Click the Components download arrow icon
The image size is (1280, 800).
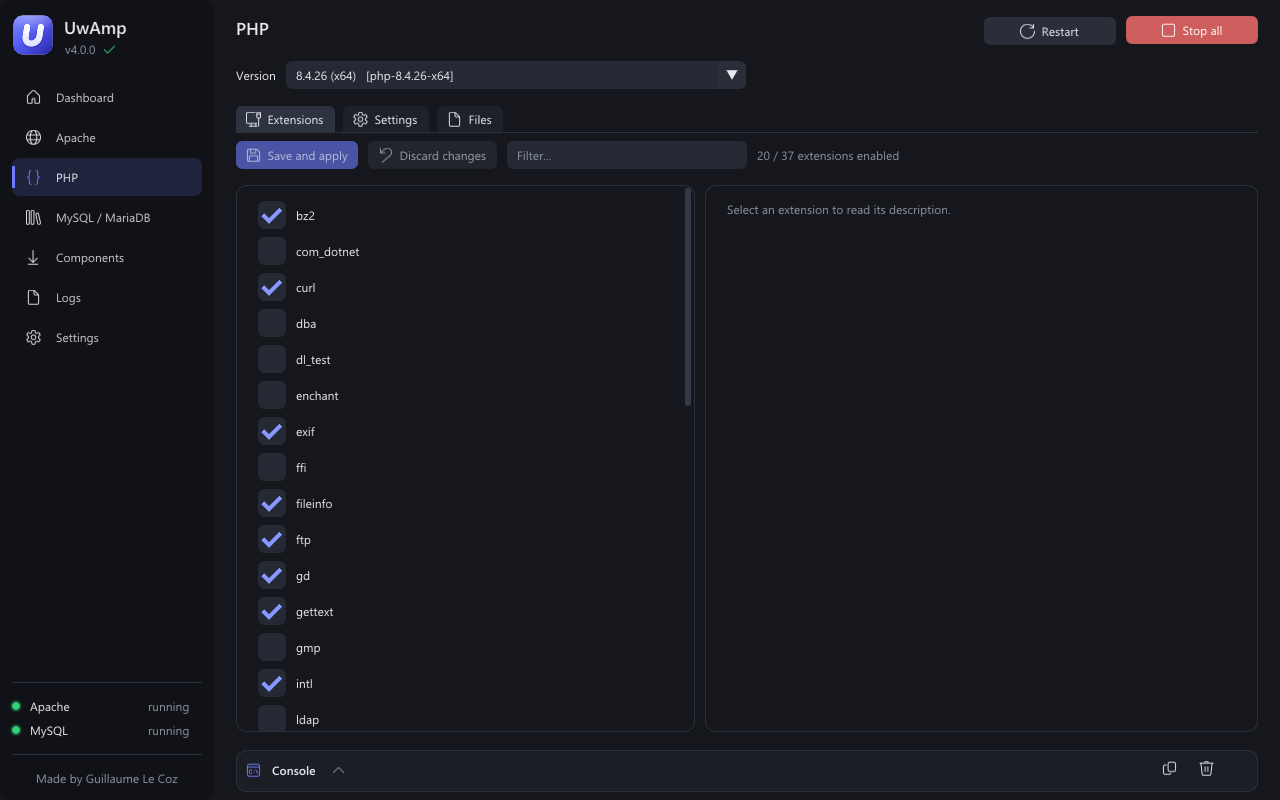[34, 258]
